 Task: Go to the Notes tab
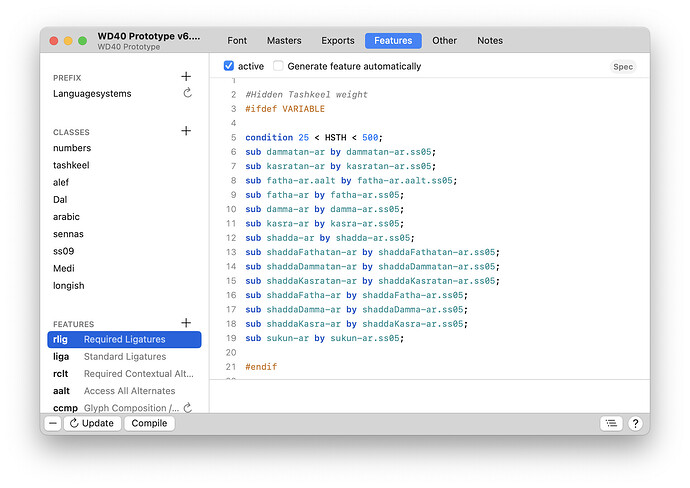(x=490, y=41)
